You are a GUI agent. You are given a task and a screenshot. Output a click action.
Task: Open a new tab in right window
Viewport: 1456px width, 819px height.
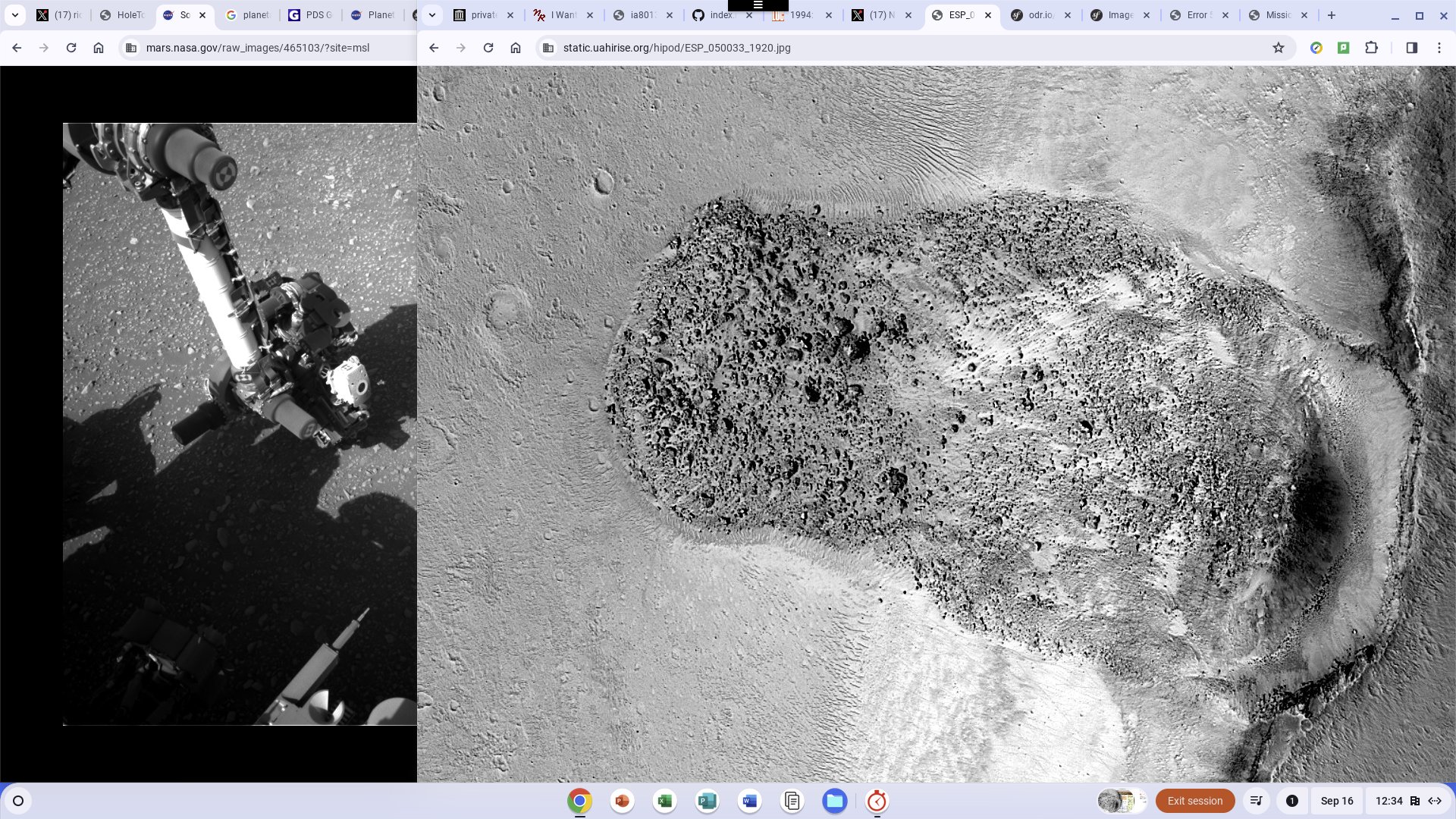coord(1332,15)
